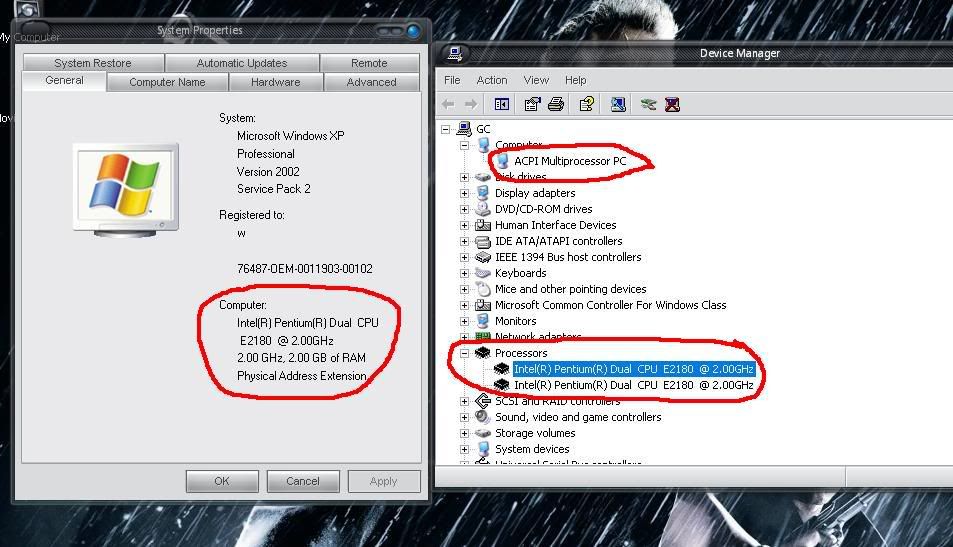
Task: Select the ACPI Multiprocessor PC device
Action: [x=570, y=161]
